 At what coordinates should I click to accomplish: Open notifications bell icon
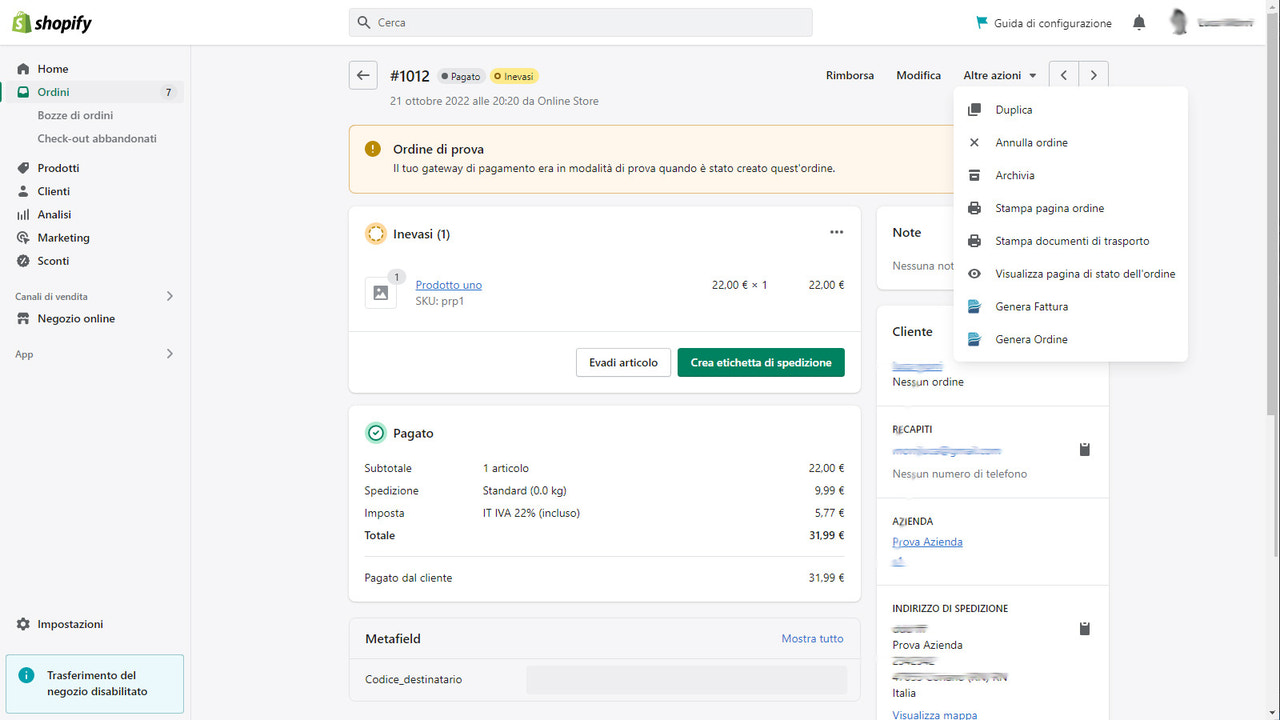[x=1139, y=22]
